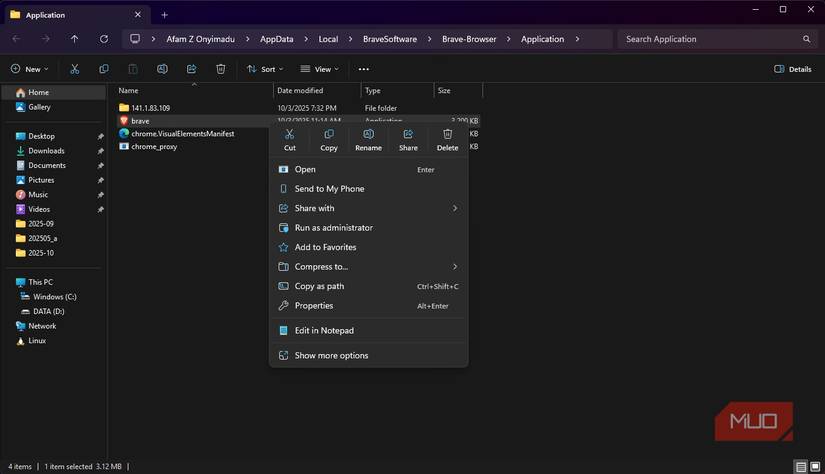Navigate to Brave-Browser breadcrumb

point(469,39)
